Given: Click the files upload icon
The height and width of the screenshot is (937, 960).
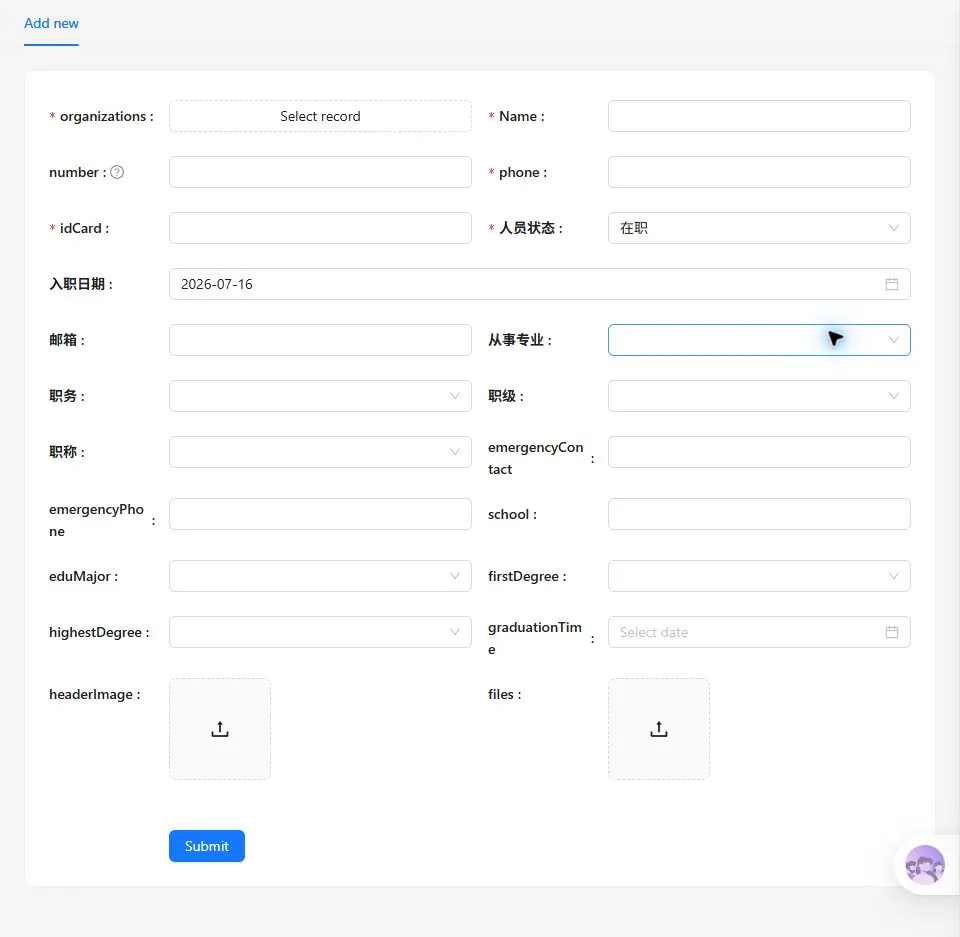Looking at the screenshot, I should pyautogui.click(x=659, y=729).
